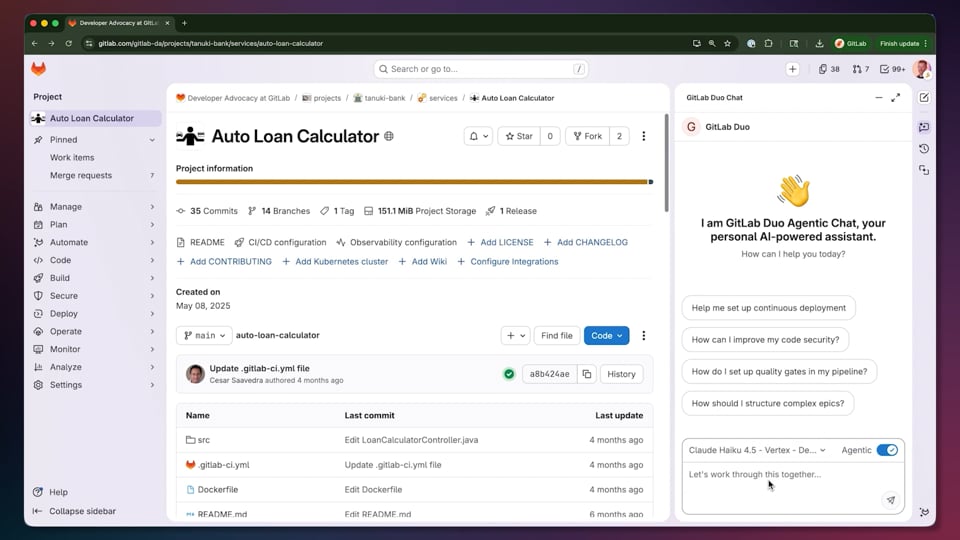Open the Monitor sidebar menu
This screenshot has height=540, width=960.
(95, 349)
